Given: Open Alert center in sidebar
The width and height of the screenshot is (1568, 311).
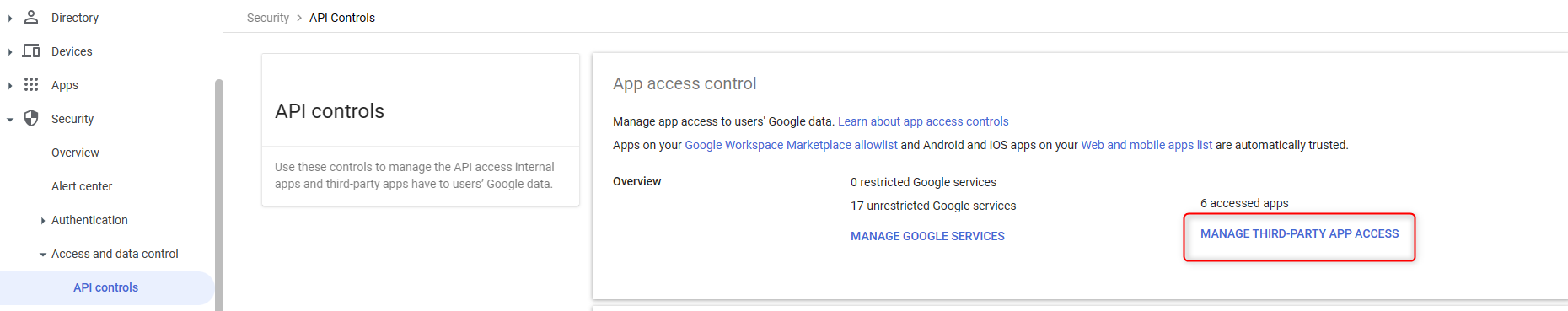Looking at the screenshot, I should click(82, 186).
